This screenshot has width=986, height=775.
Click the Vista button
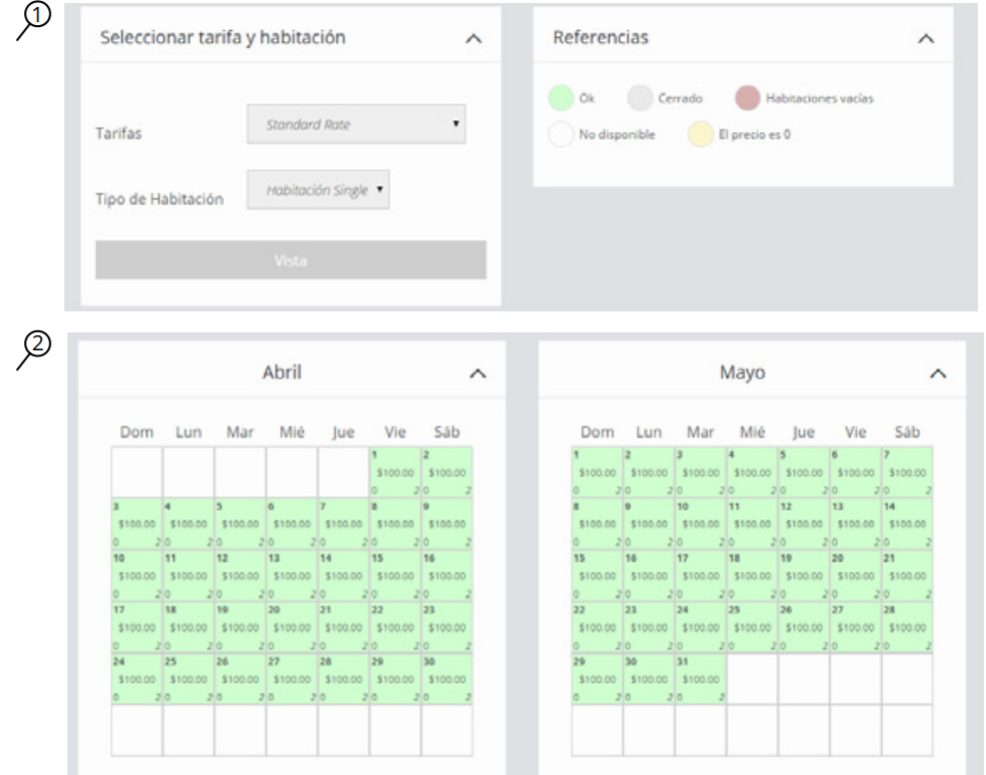290,260
